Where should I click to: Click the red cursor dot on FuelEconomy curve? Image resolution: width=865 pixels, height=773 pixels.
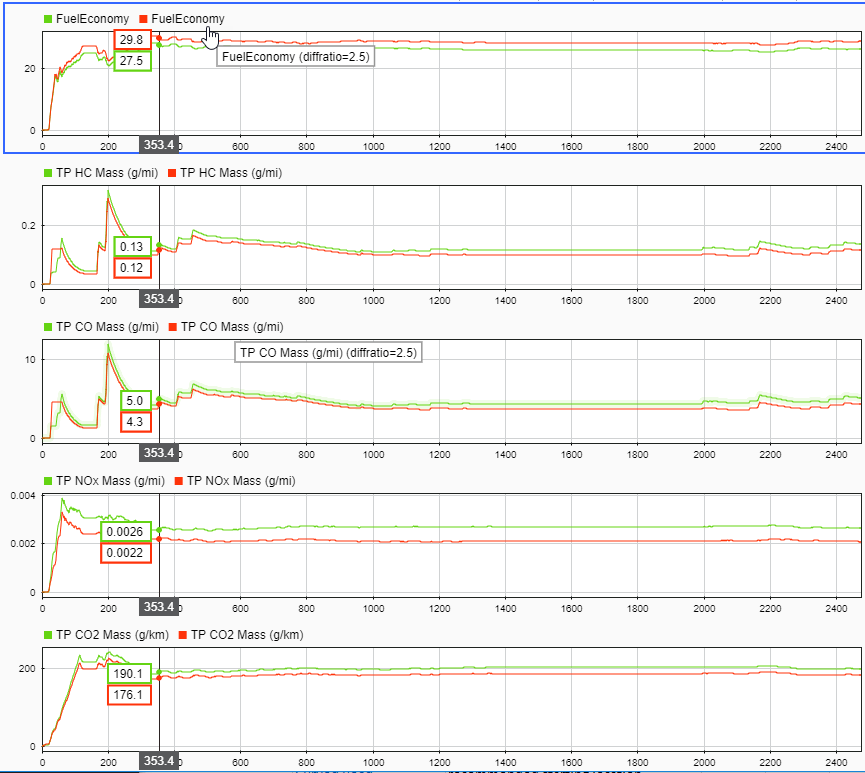(159, 38)
